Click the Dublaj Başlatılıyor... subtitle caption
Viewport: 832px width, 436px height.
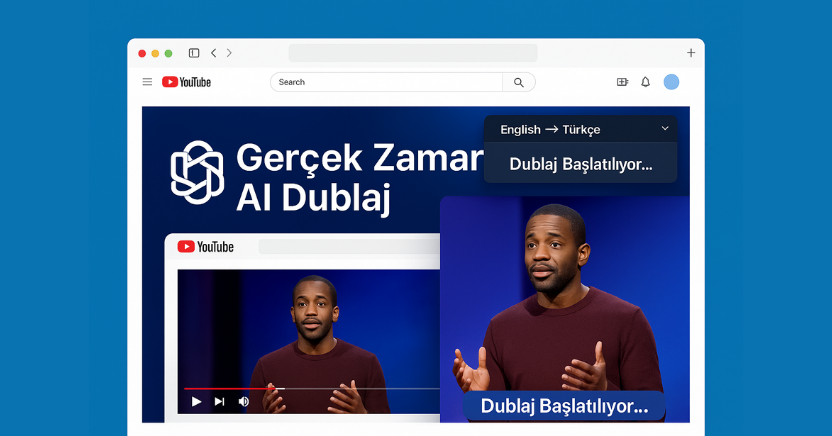pyautogui.click(x=564, y=406)
